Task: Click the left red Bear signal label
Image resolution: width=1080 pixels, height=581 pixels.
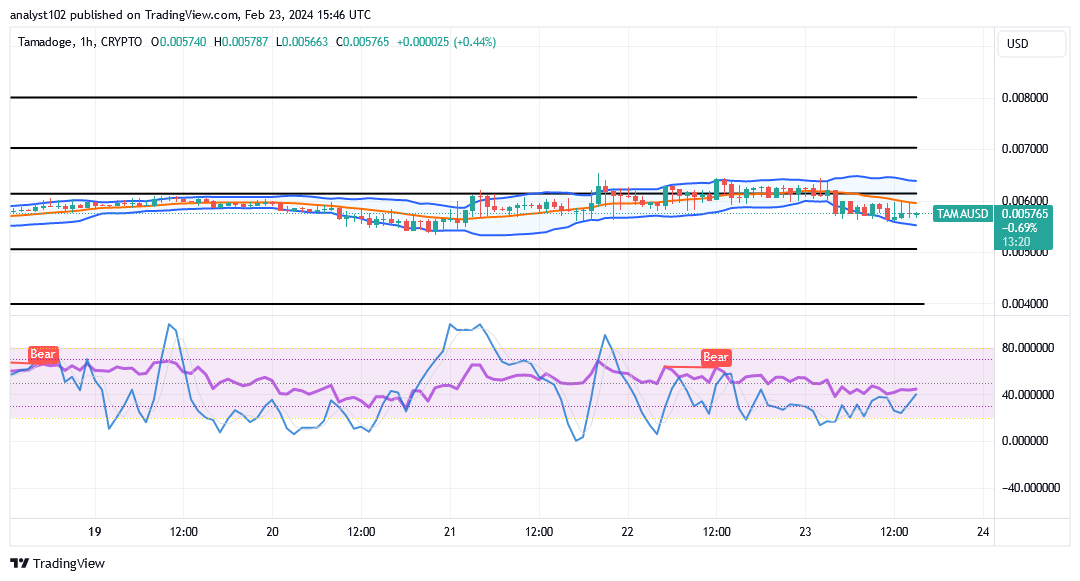Action: click(42, 355)
